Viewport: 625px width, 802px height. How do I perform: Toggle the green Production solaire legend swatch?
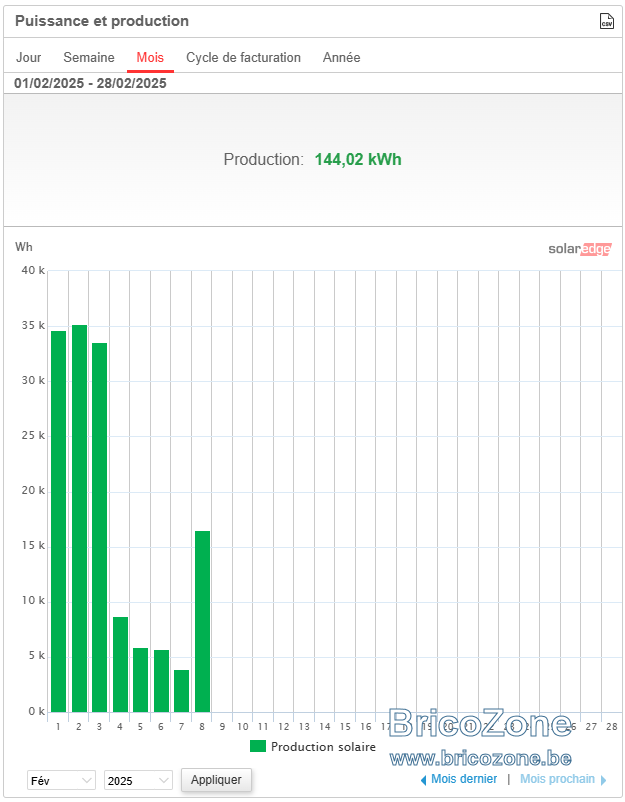[258, 746]
